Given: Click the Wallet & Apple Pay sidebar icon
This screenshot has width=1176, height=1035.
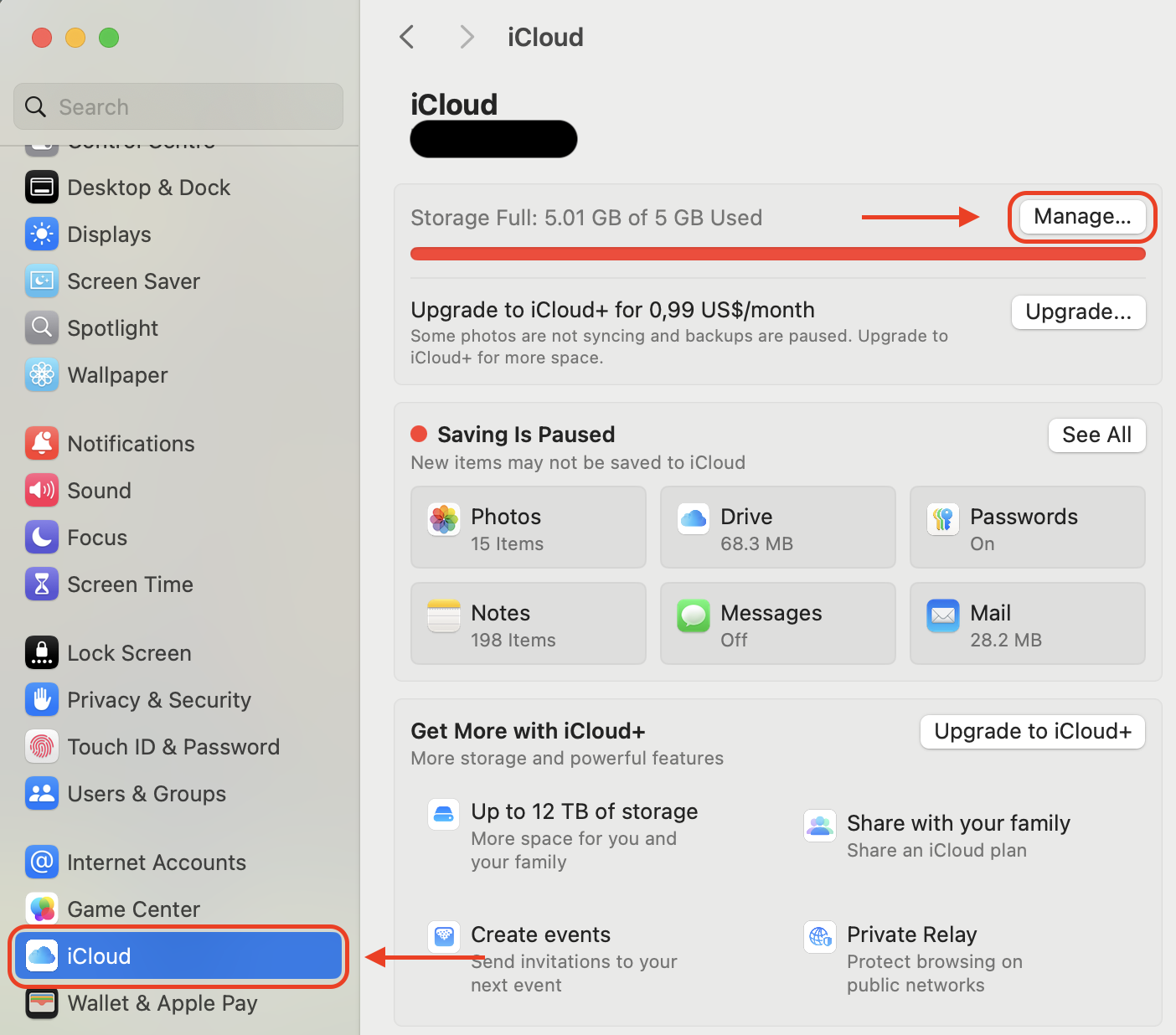Looking at the screenshot, I should 42,1002.
